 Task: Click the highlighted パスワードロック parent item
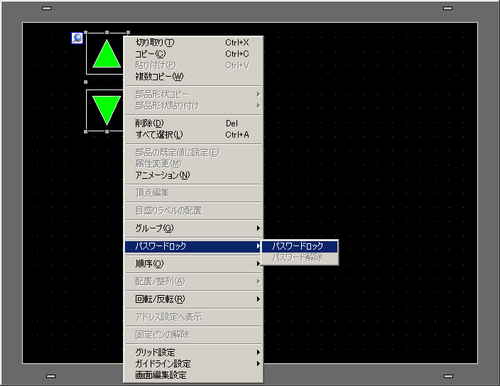click(x=193, y=246)
